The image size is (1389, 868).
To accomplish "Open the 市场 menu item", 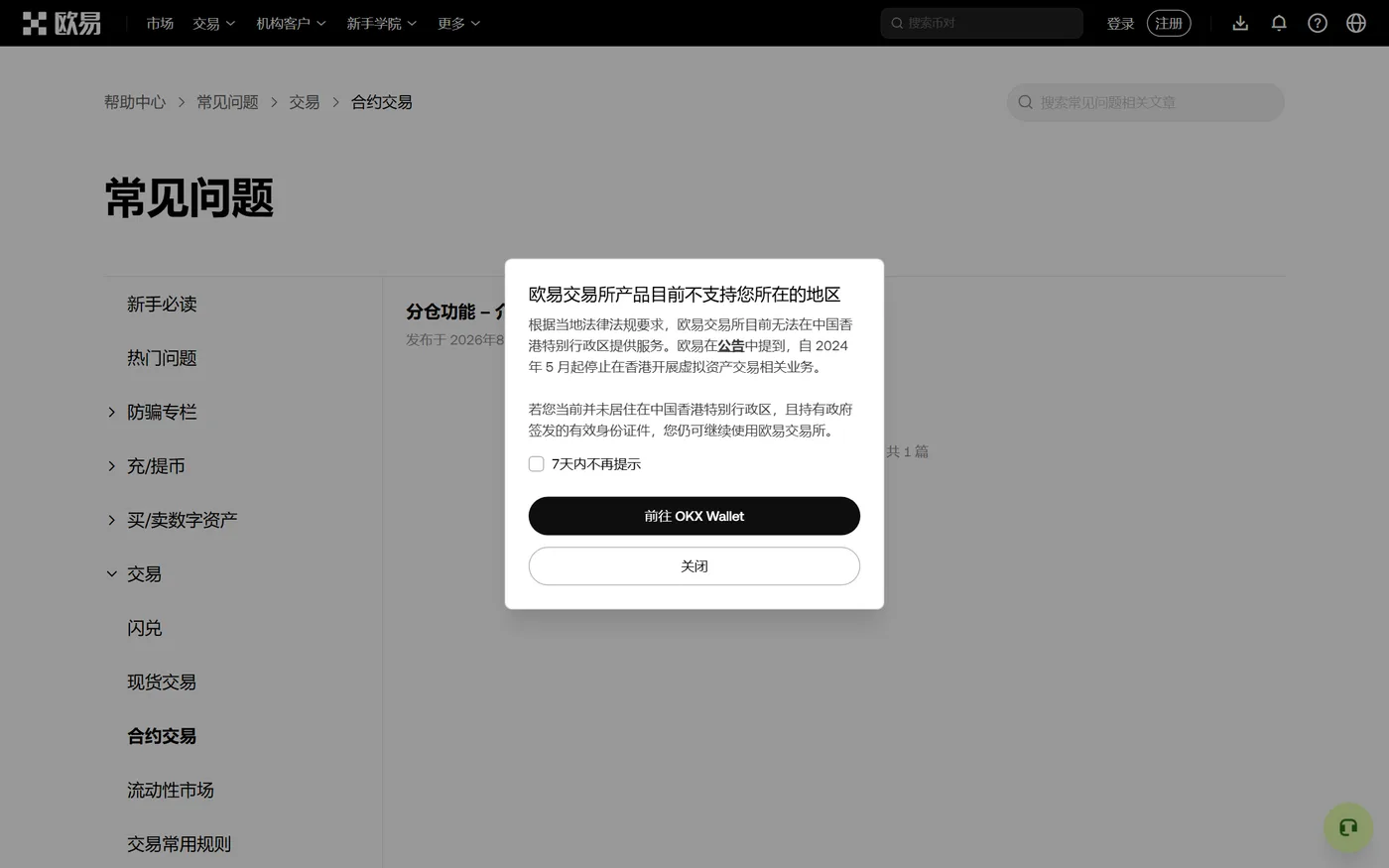I will pos(160,23).
